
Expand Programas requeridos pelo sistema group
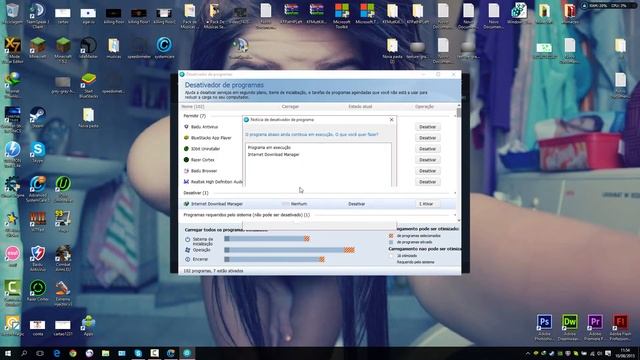tap(455, 215)
